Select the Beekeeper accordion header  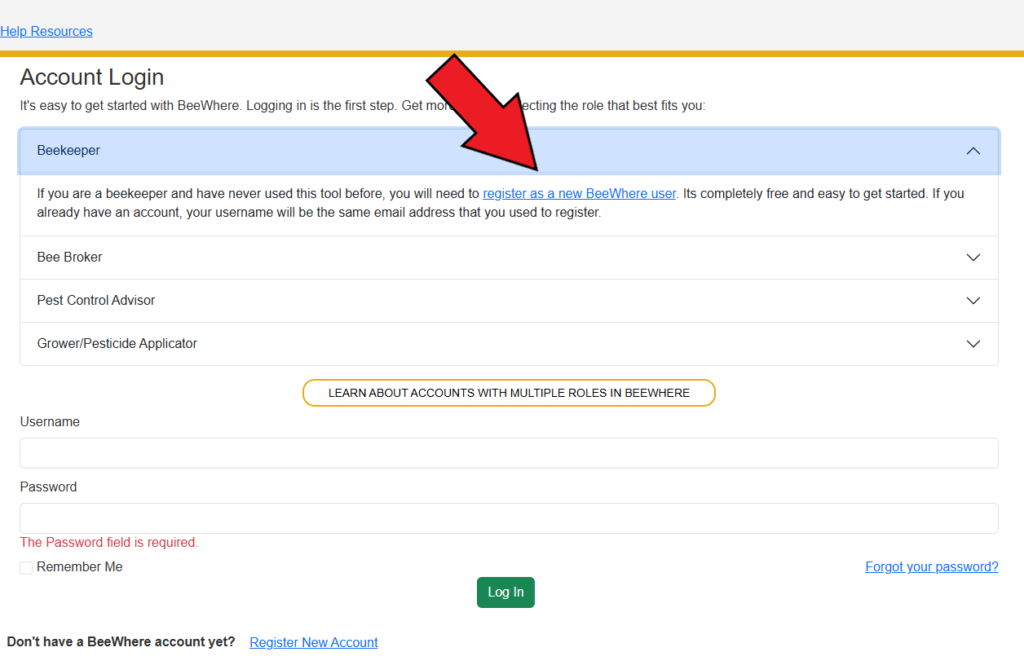(66, 149)
